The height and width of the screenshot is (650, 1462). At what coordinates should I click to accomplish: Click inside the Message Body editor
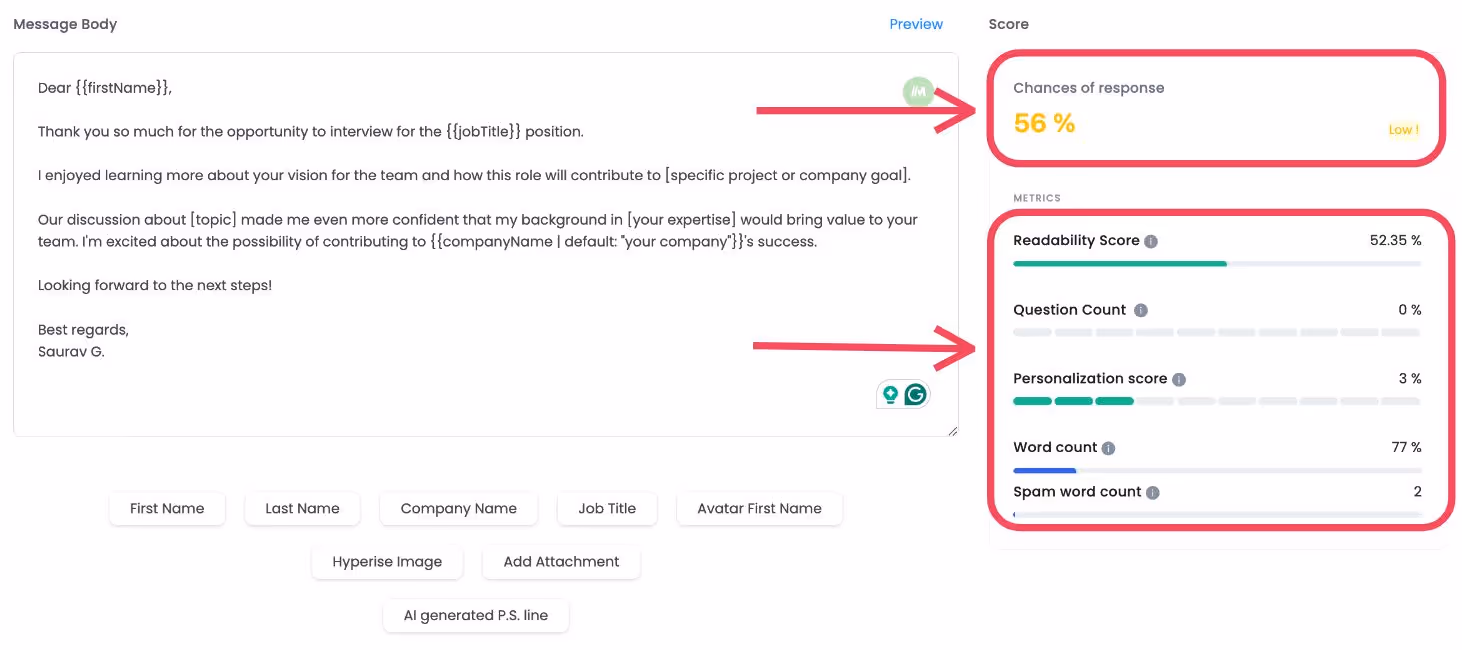[480, 240]
